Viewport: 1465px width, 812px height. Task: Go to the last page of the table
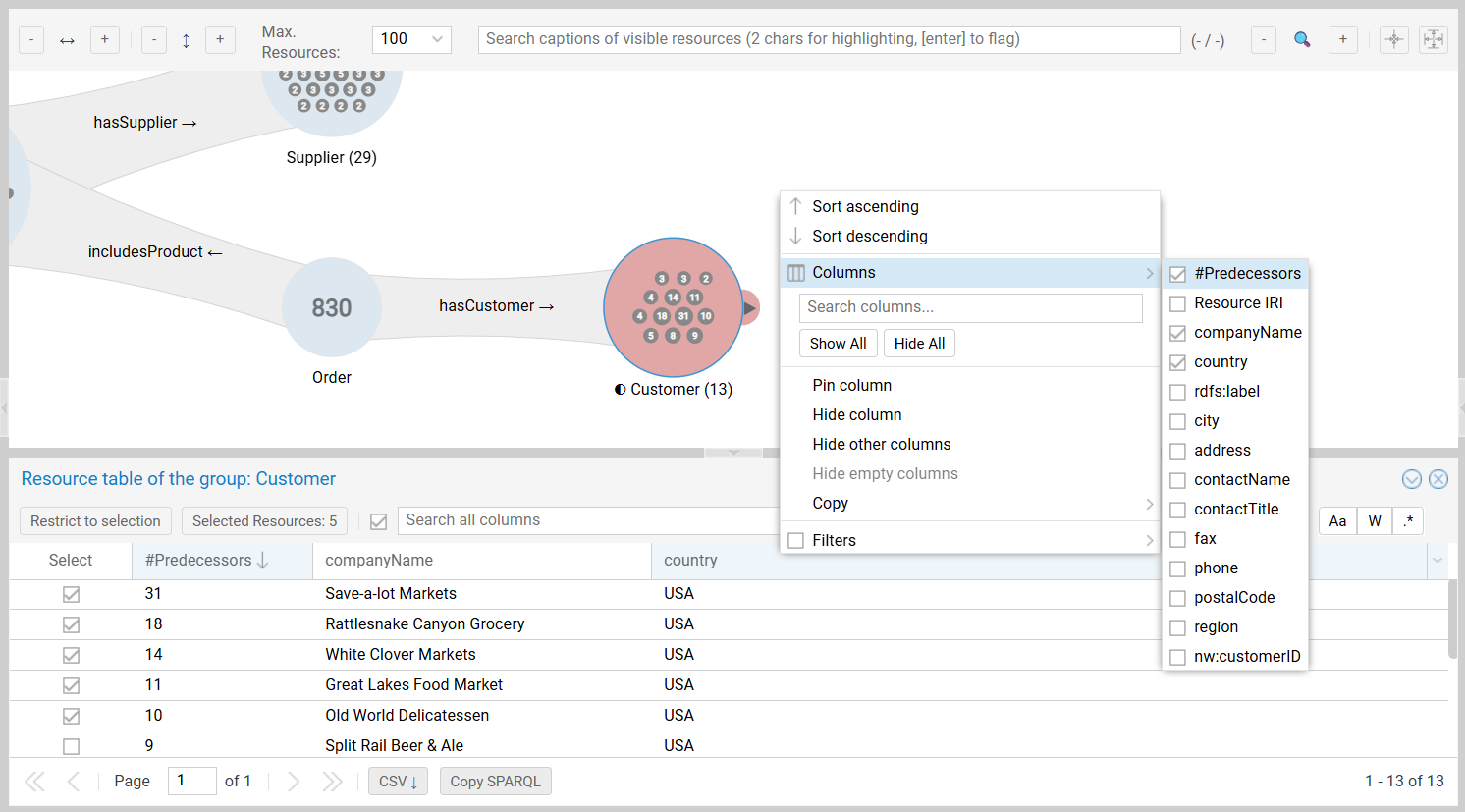pyautogui.click(x=333, y=782)
